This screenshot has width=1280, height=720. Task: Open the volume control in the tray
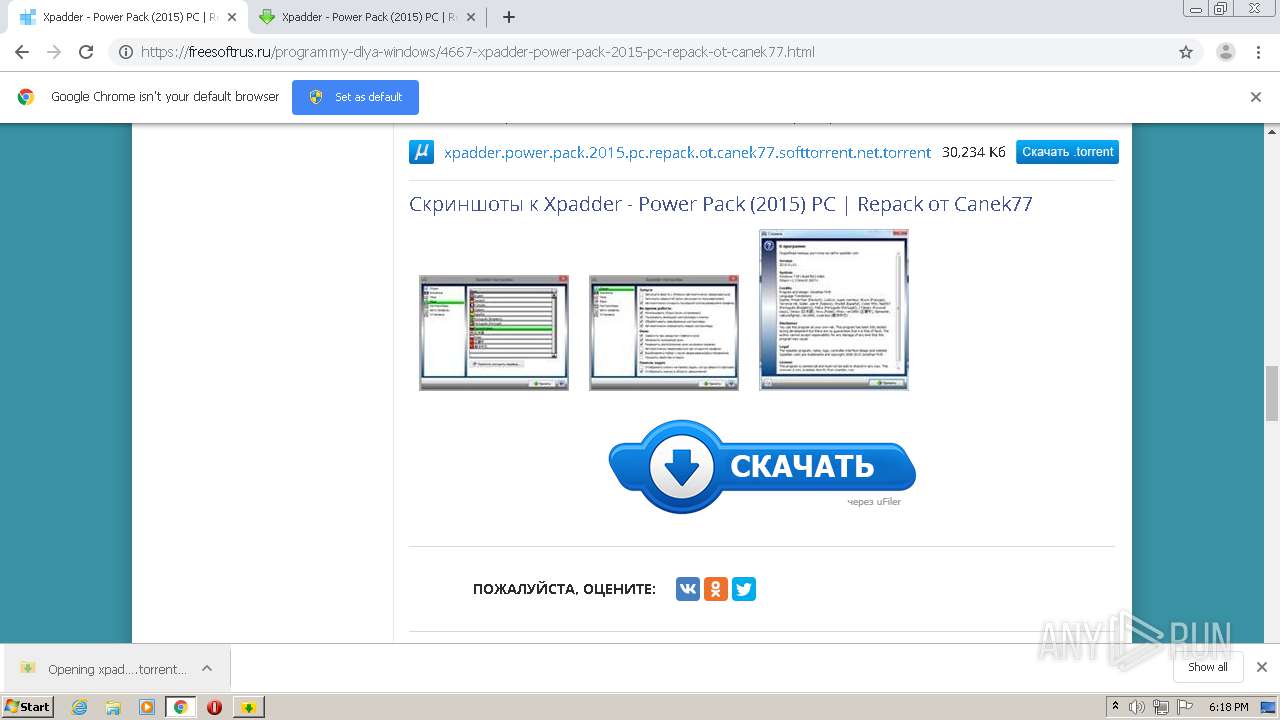1137,707
